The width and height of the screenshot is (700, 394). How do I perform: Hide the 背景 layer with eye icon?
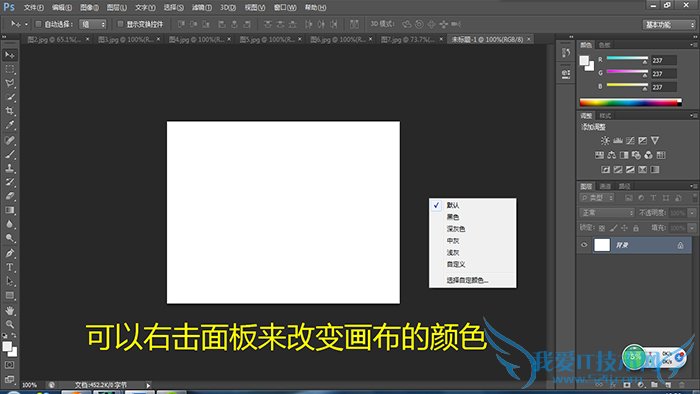[x=584, y=245]
